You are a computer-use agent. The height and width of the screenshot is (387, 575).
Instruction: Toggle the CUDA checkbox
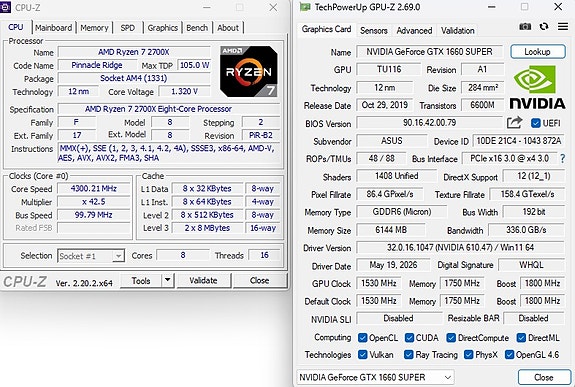click(x=409, y=337)
